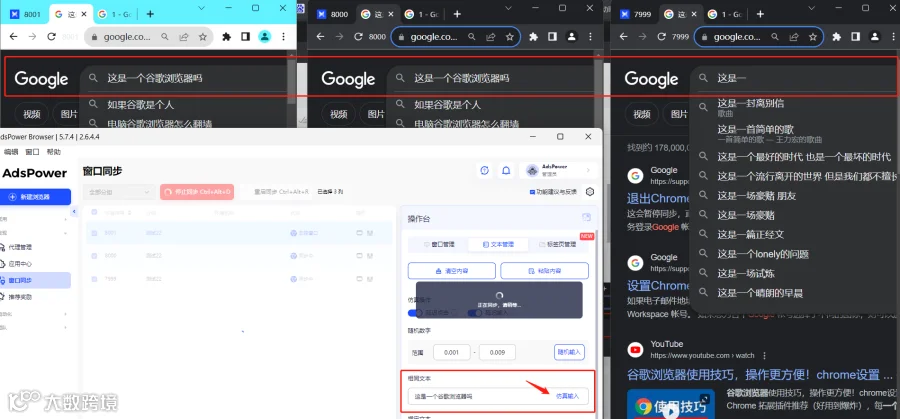Screen dimensions: 900x419
Task: Collapse the AdsPower sidebar arrow
Action: (x=73, y=212)
